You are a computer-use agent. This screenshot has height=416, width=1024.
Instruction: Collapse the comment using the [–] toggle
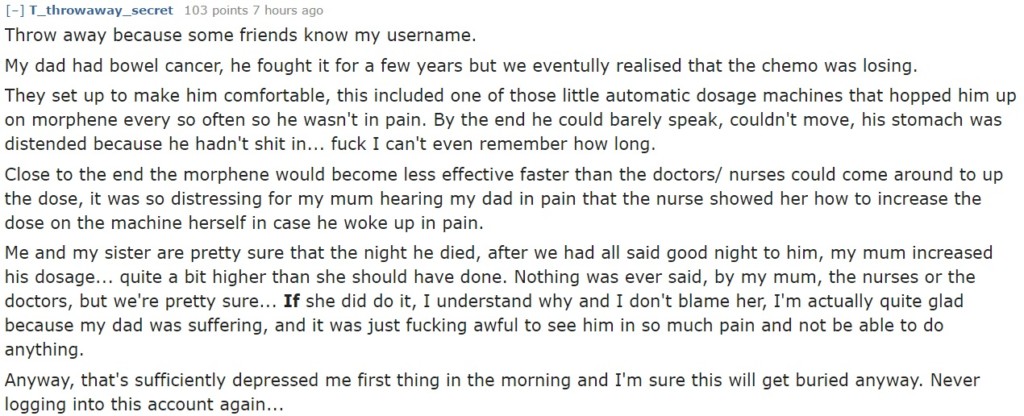pyautogui.click(x=14, y=11)
